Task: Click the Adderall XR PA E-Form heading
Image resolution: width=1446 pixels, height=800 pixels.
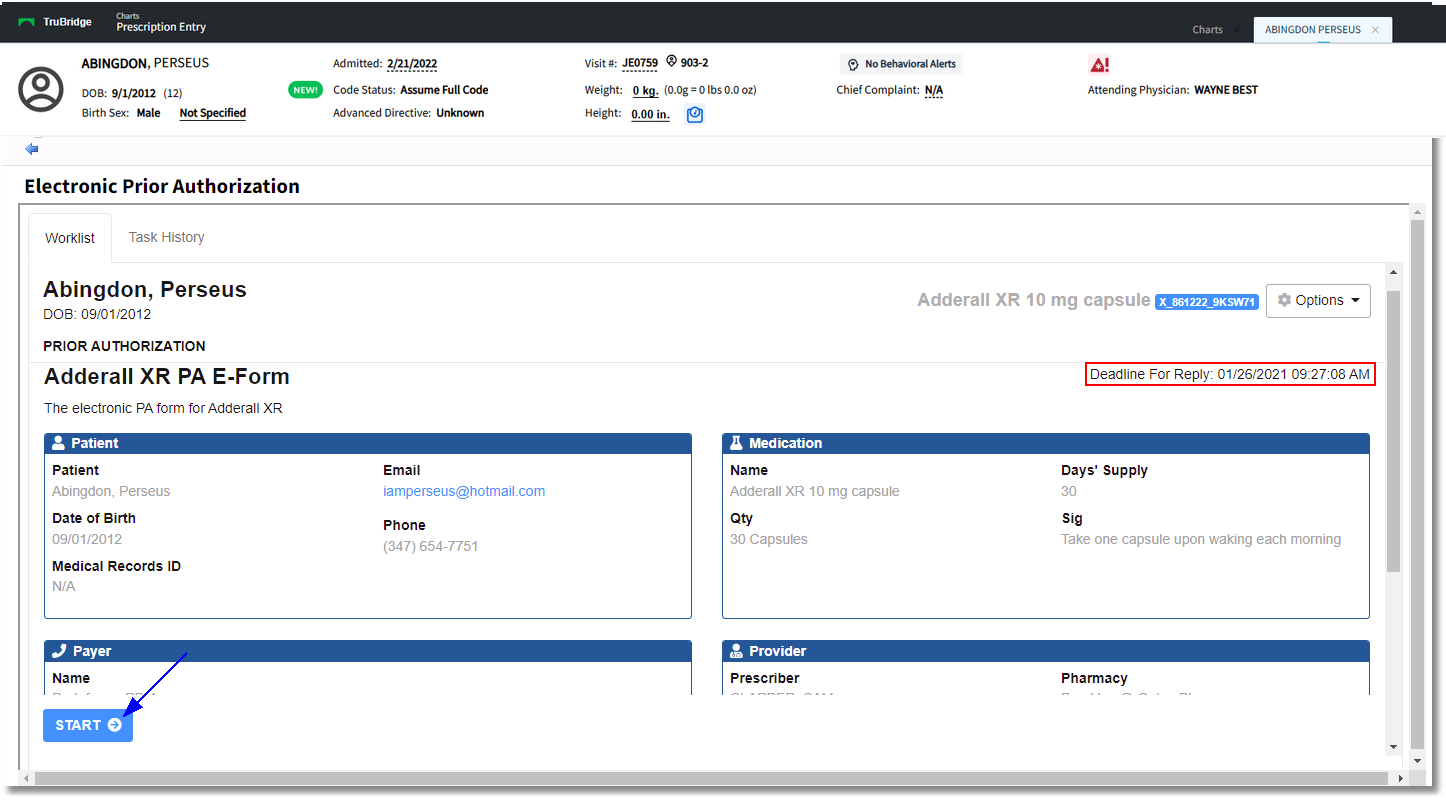Action: tap(167, 377)
